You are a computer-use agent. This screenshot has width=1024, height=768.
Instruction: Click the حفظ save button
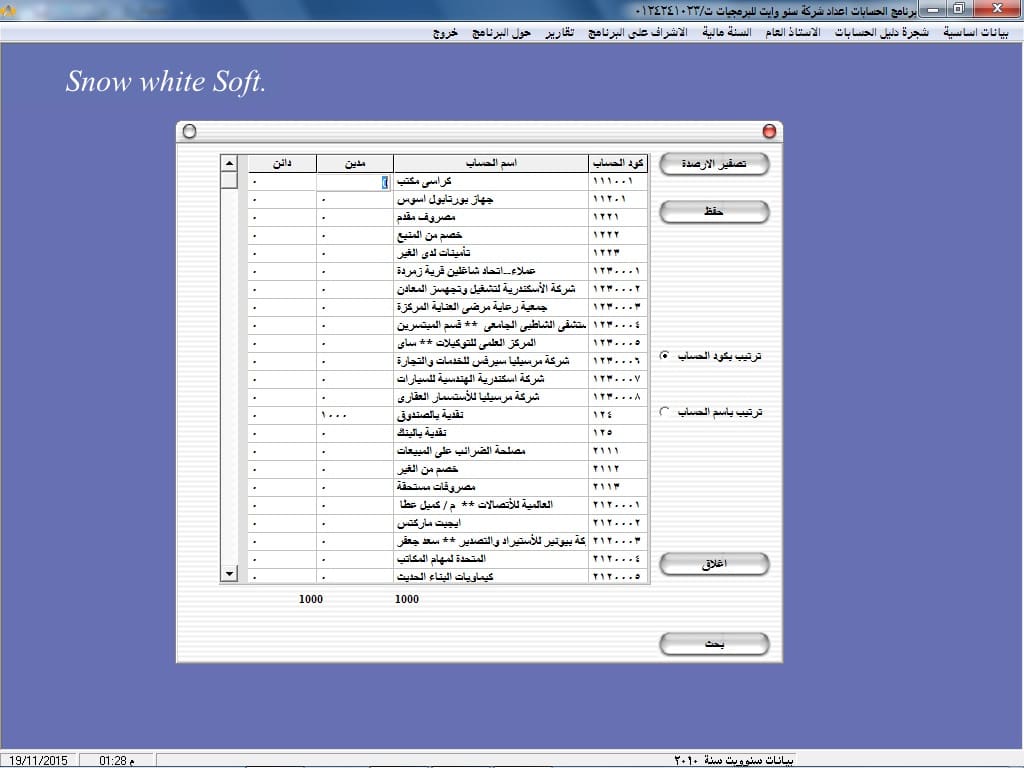[714, 212]
